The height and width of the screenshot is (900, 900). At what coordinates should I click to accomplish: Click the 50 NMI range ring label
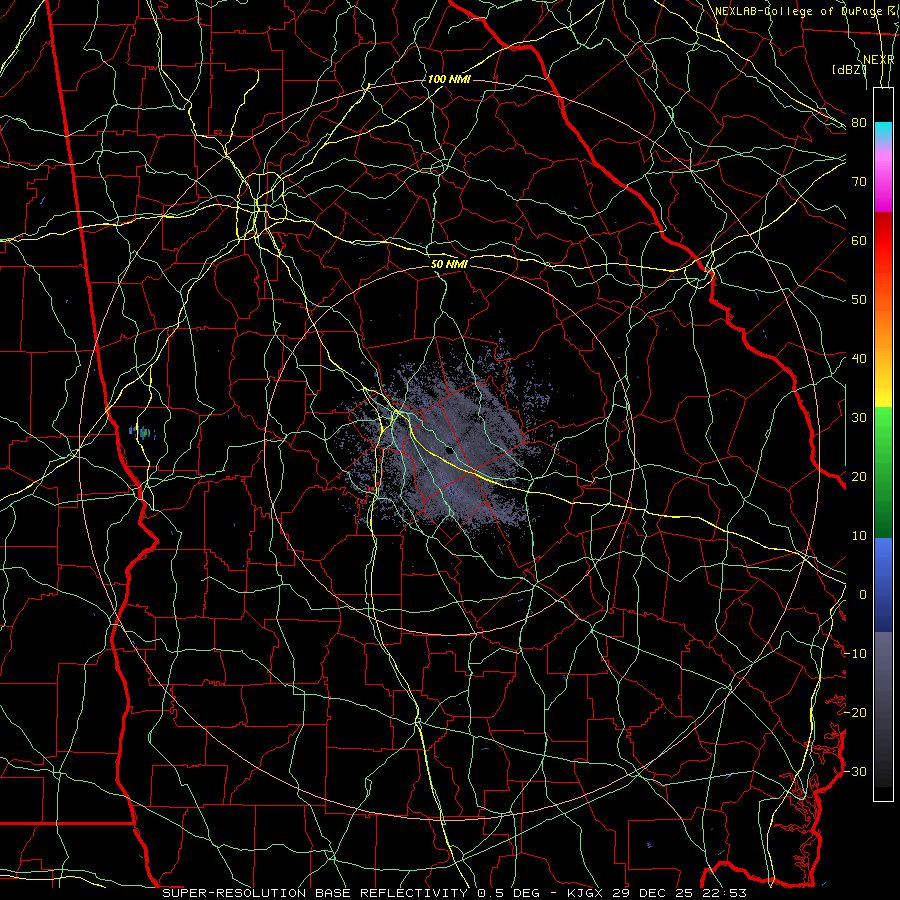[449, 265]
